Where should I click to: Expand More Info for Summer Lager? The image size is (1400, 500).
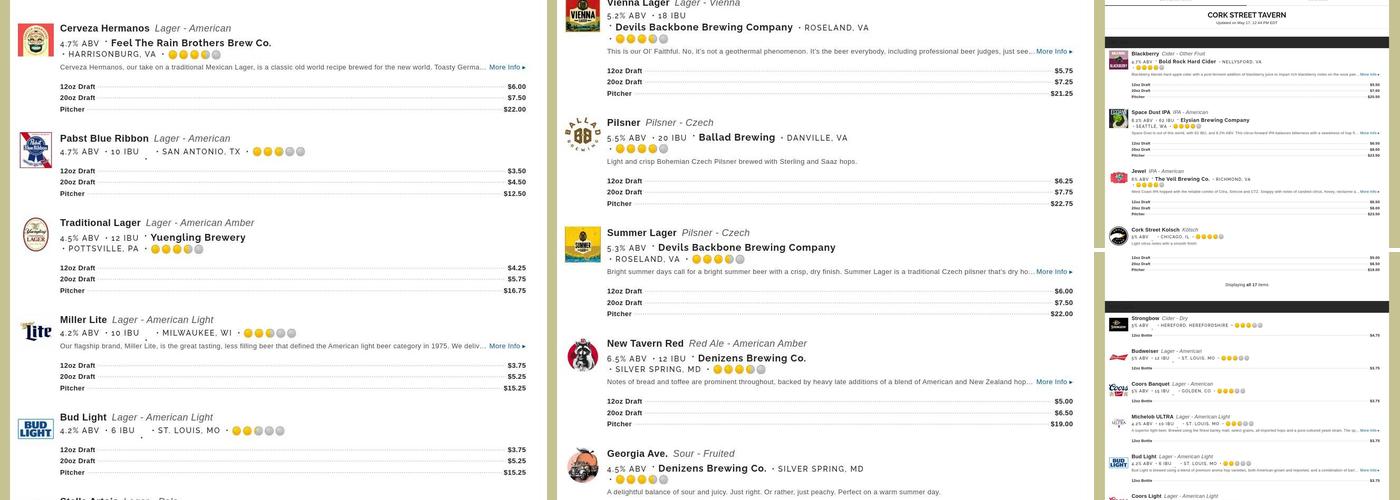pos(1054,272)
